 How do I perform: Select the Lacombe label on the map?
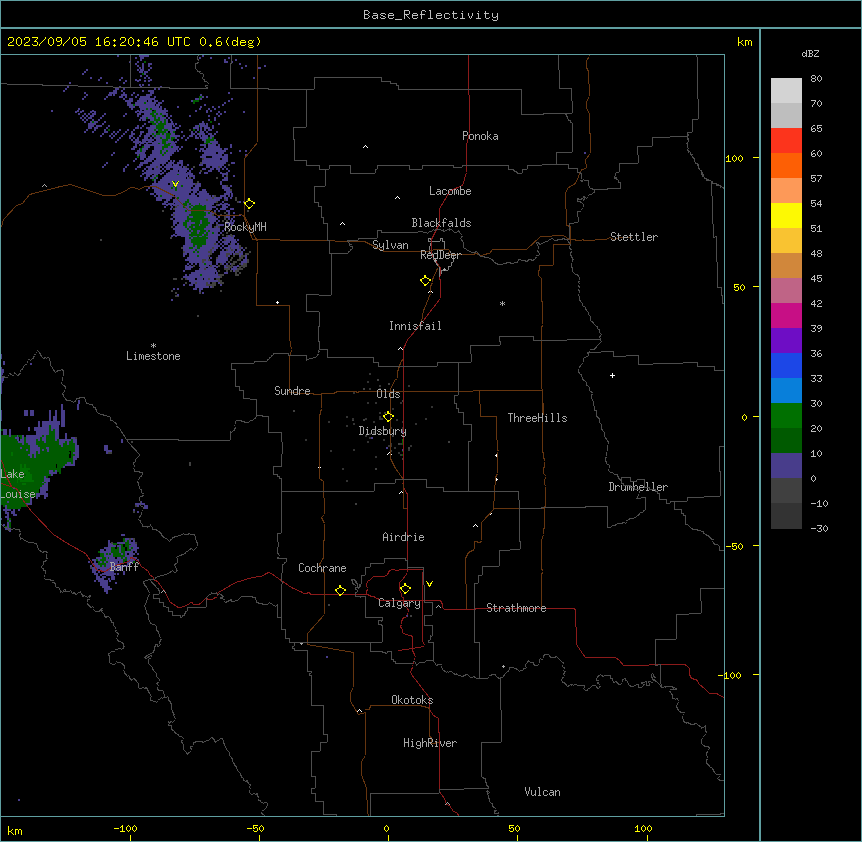450,191
